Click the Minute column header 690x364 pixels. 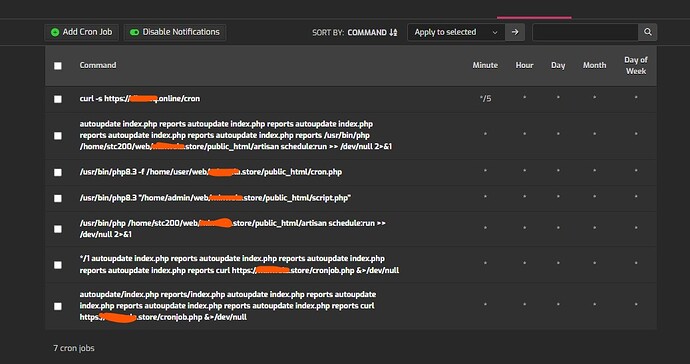tap(485, 65)
